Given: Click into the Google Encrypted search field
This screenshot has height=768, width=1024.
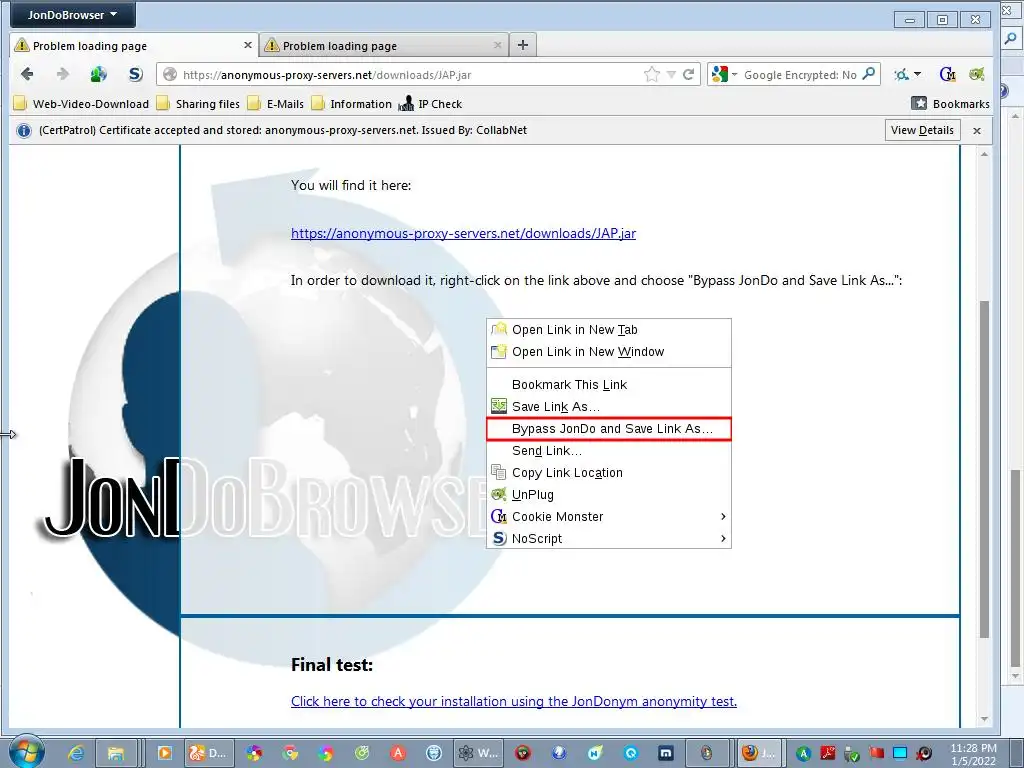Looking at the screenshot, I should 800,74.
